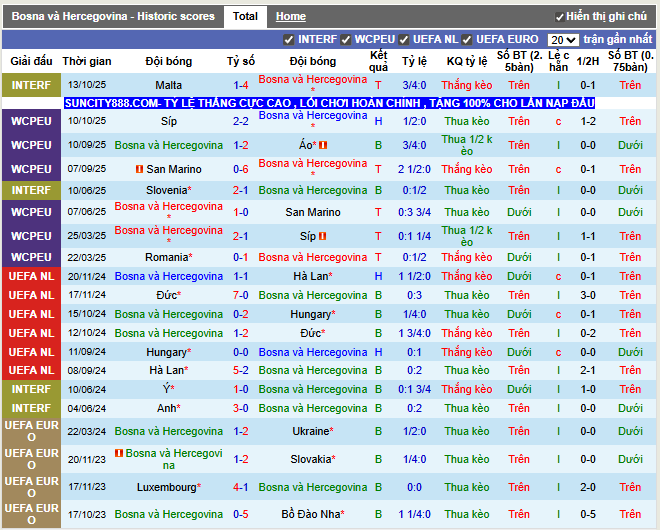Open Bồ Đào Nha team link

tap(313, 514)
